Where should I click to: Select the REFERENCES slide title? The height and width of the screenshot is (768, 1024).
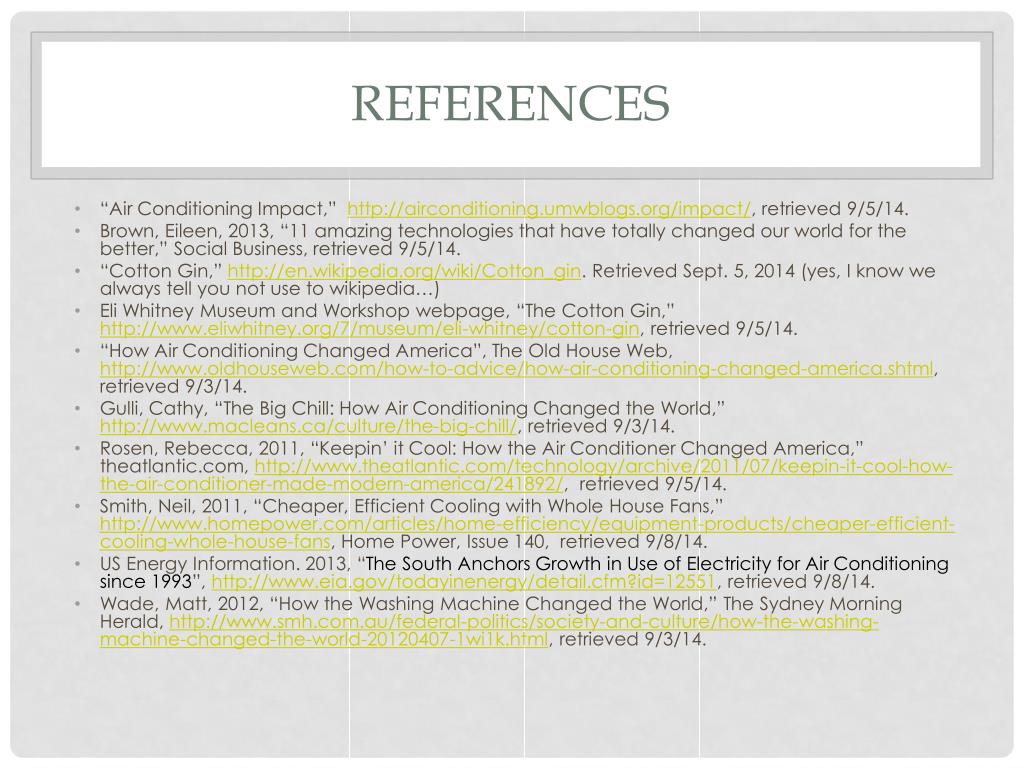[x=511, y=103]
